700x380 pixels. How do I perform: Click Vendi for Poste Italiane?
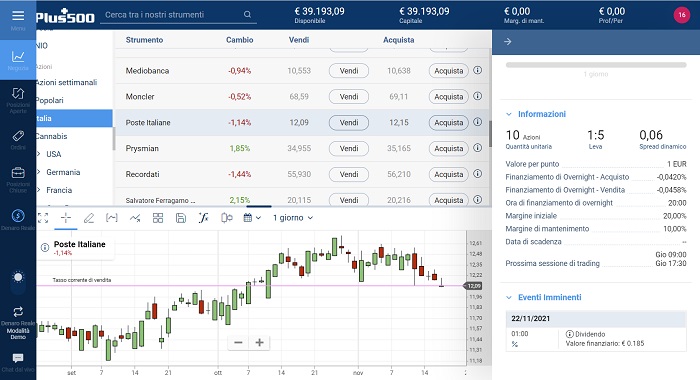click(x=349, y=122)
